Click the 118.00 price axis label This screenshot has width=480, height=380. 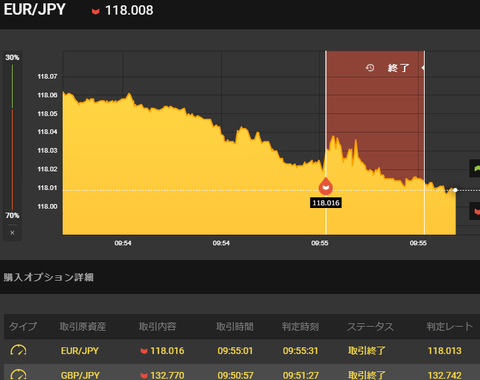pyautogui.click(x=47, y=207)
